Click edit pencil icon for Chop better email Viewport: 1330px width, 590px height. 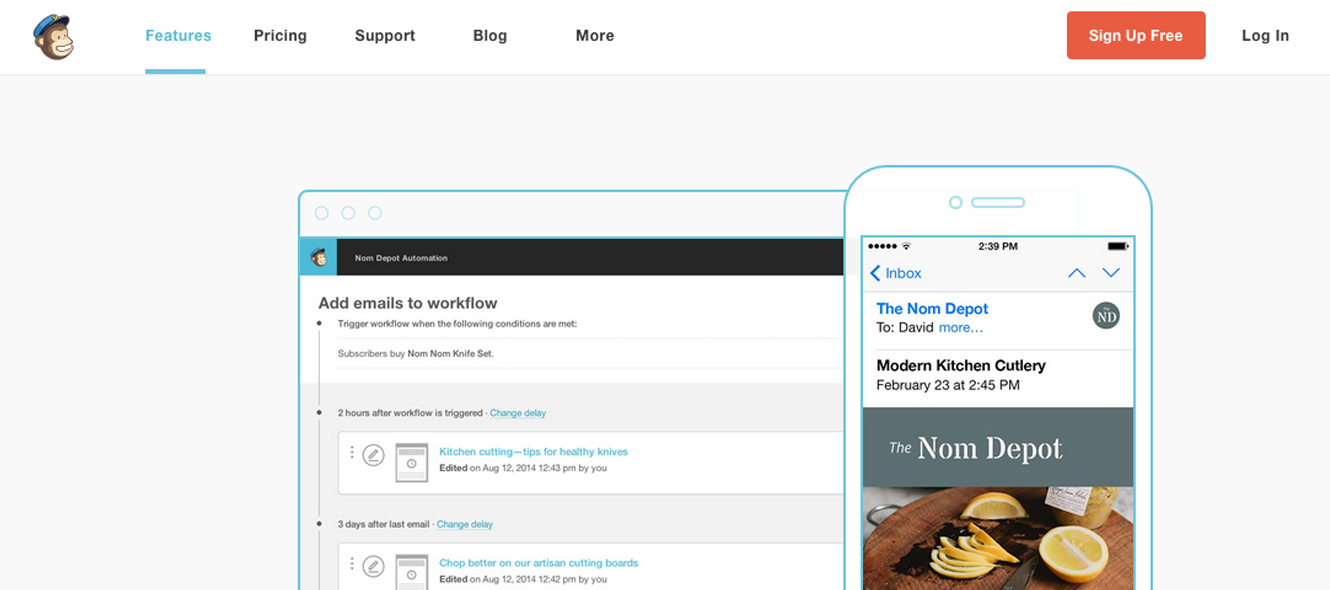tap(373, 566)
